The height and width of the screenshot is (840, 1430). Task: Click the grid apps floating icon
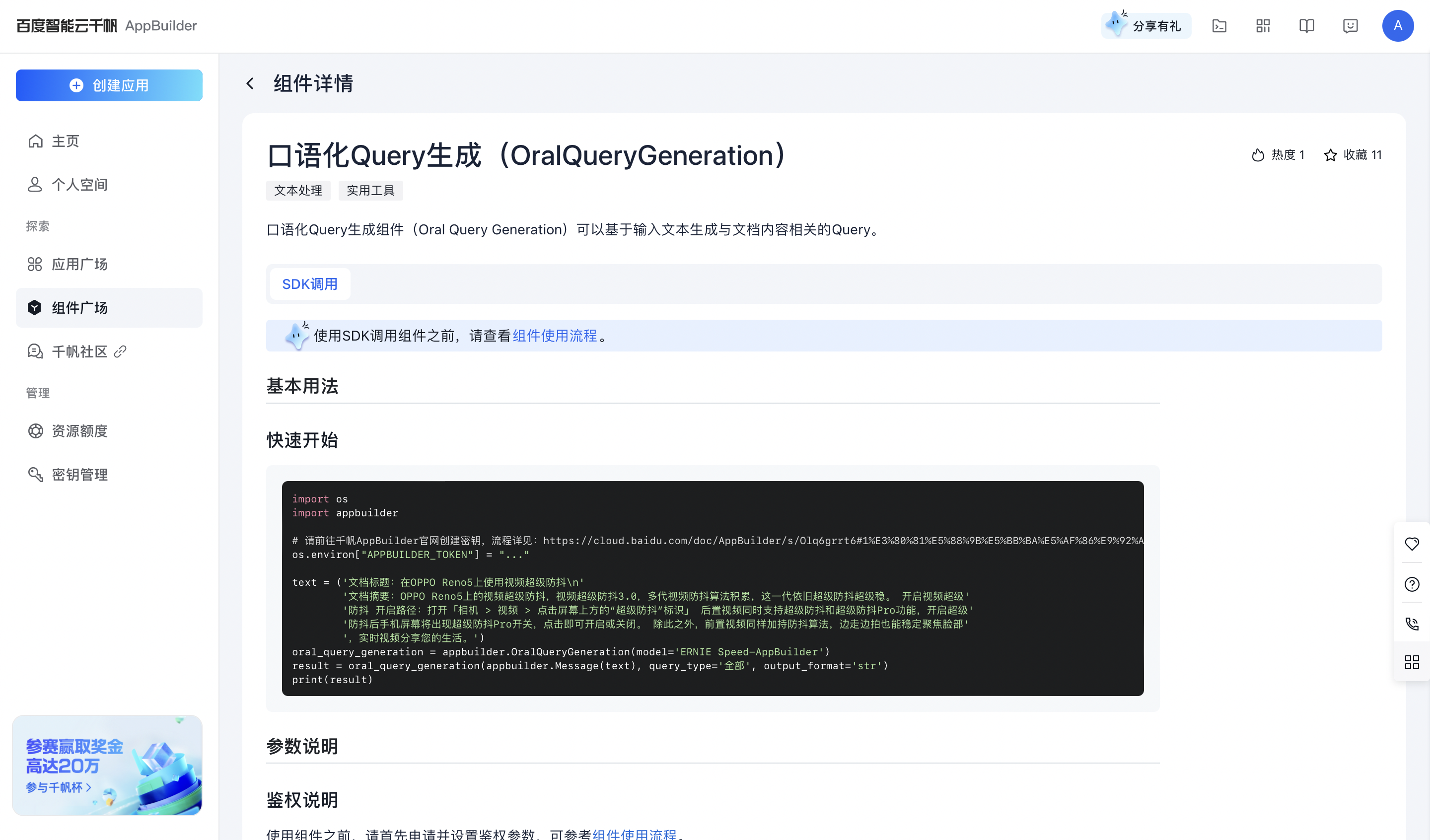tap(1412, 662)
